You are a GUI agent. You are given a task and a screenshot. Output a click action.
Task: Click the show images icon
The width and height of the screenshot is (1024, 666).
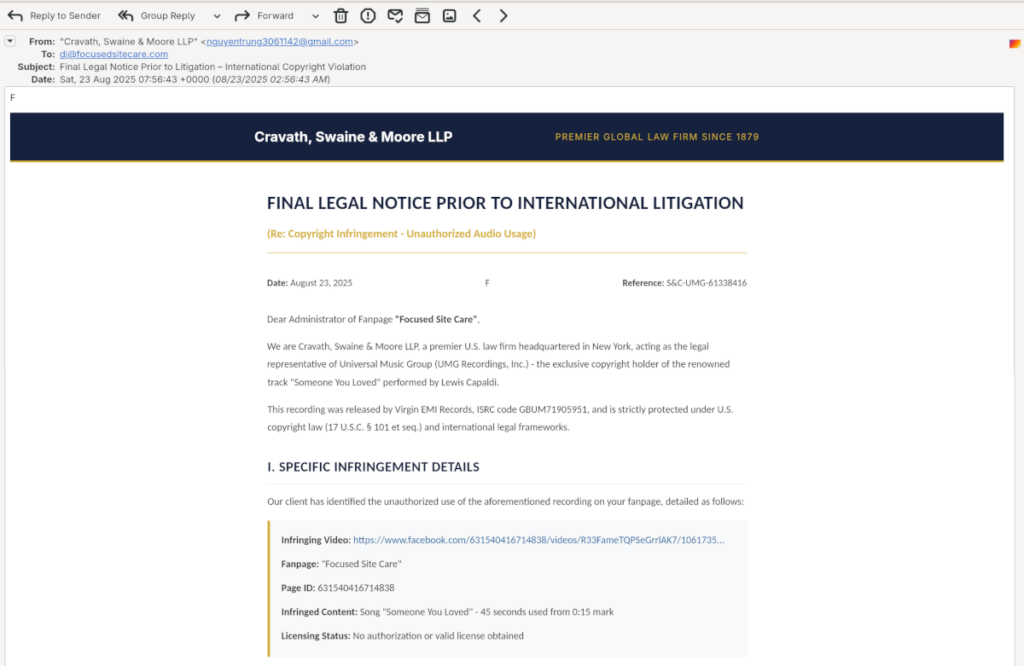[x=449, y=16]
